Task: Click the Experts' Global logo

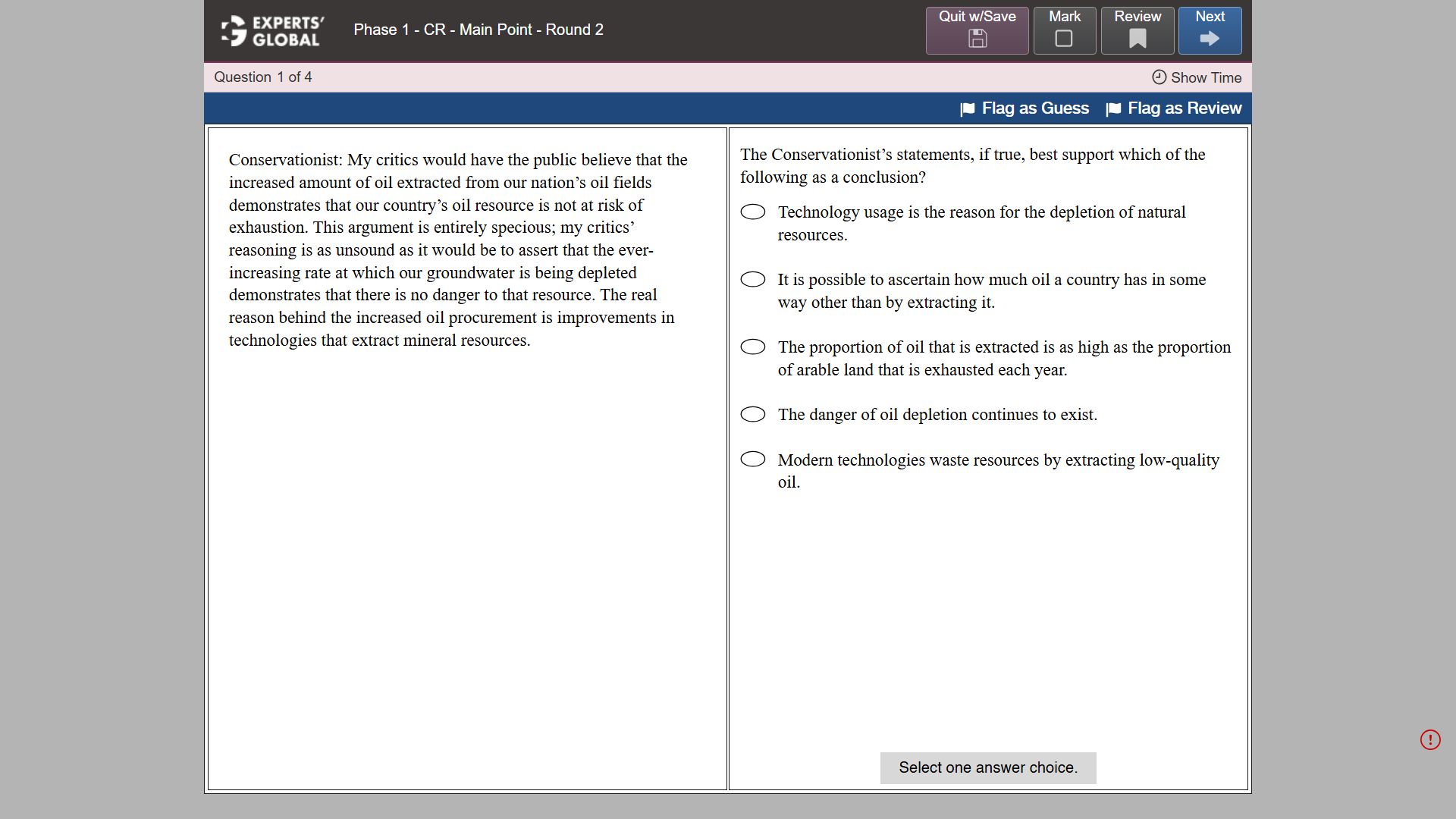Action: tap(269, 30)
